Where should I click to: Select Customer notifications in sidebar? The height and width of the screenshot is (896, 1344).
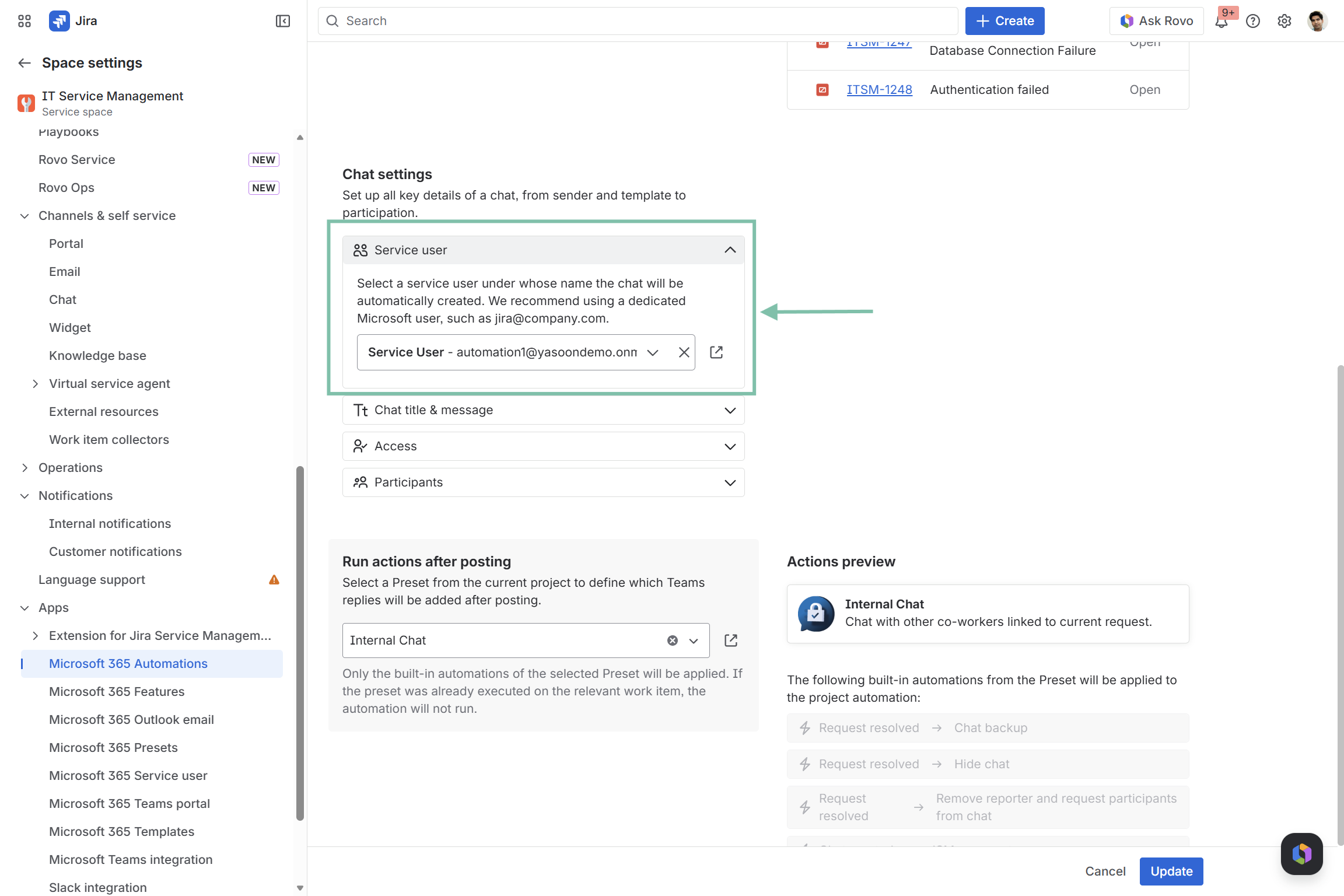pos(115,552)
